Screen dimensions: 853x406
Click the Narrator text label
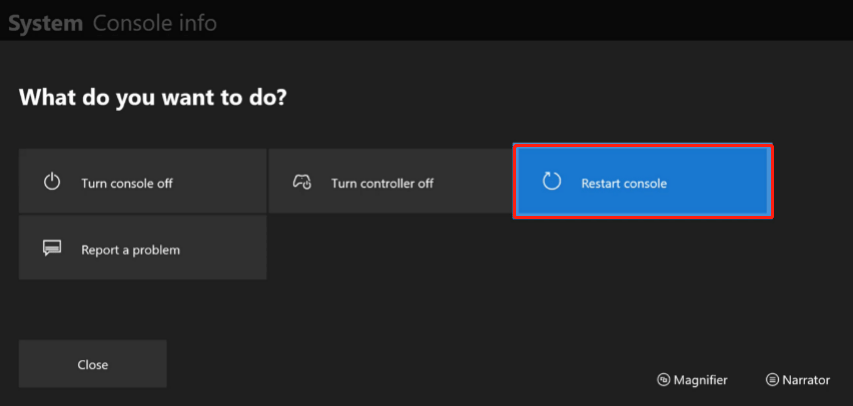806,380
